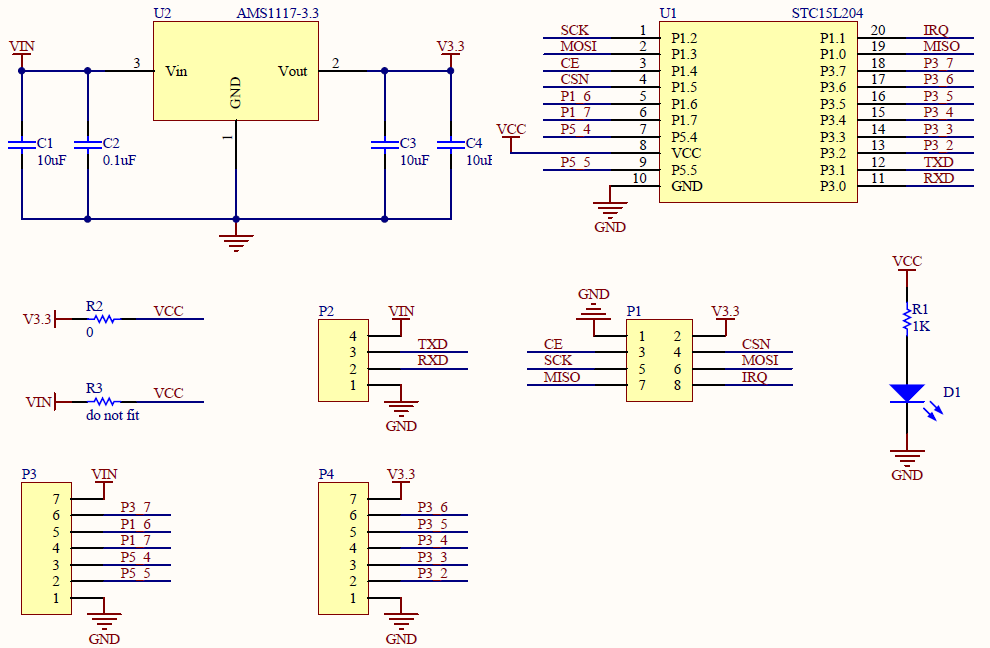Viewport: 990px width, 648px height.
Task: Click the P5_5 net label on connector P3
Action: [x=136, y=573]
